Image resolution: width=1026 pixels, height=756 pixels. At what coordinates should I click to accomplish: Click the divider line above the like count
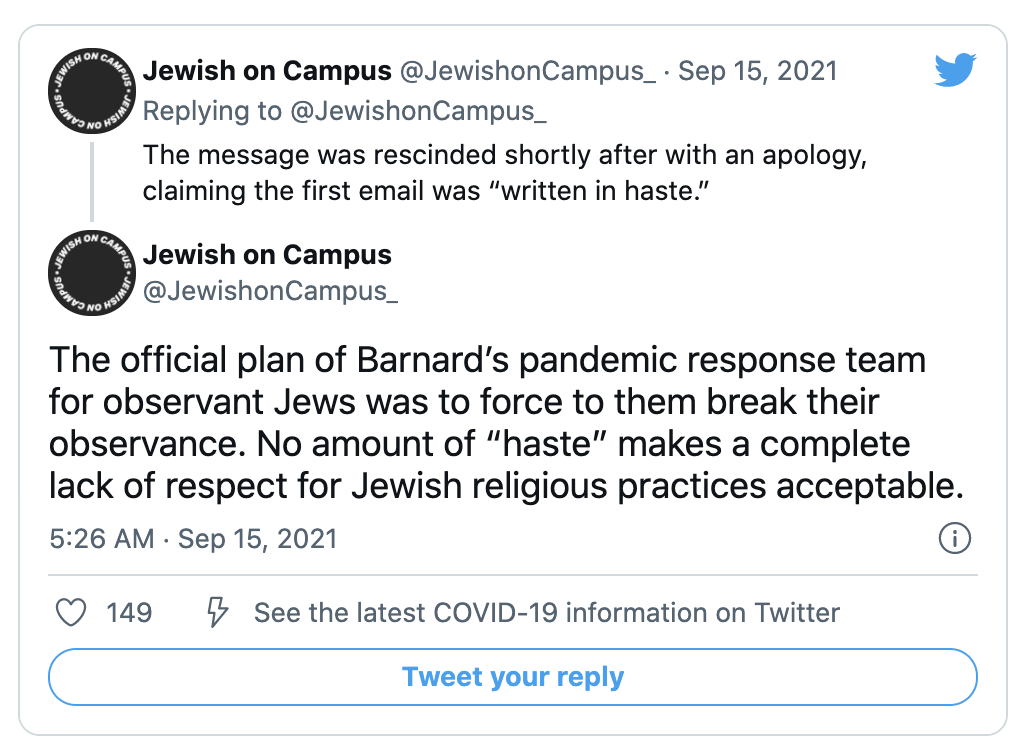[x=513, y=575]
